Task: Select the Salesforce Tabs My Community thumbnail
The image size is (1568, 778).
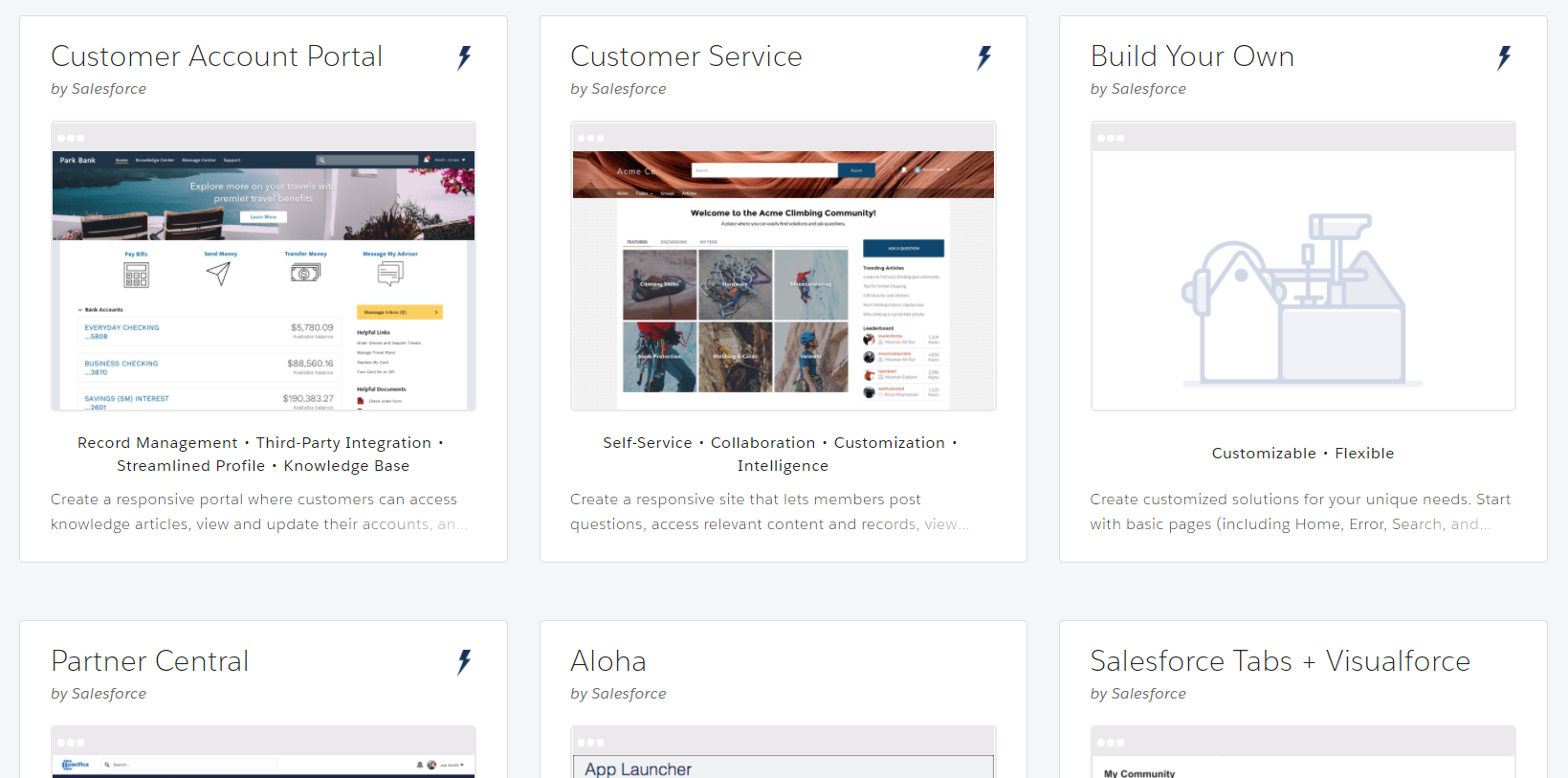Action: pos(1303,752)
